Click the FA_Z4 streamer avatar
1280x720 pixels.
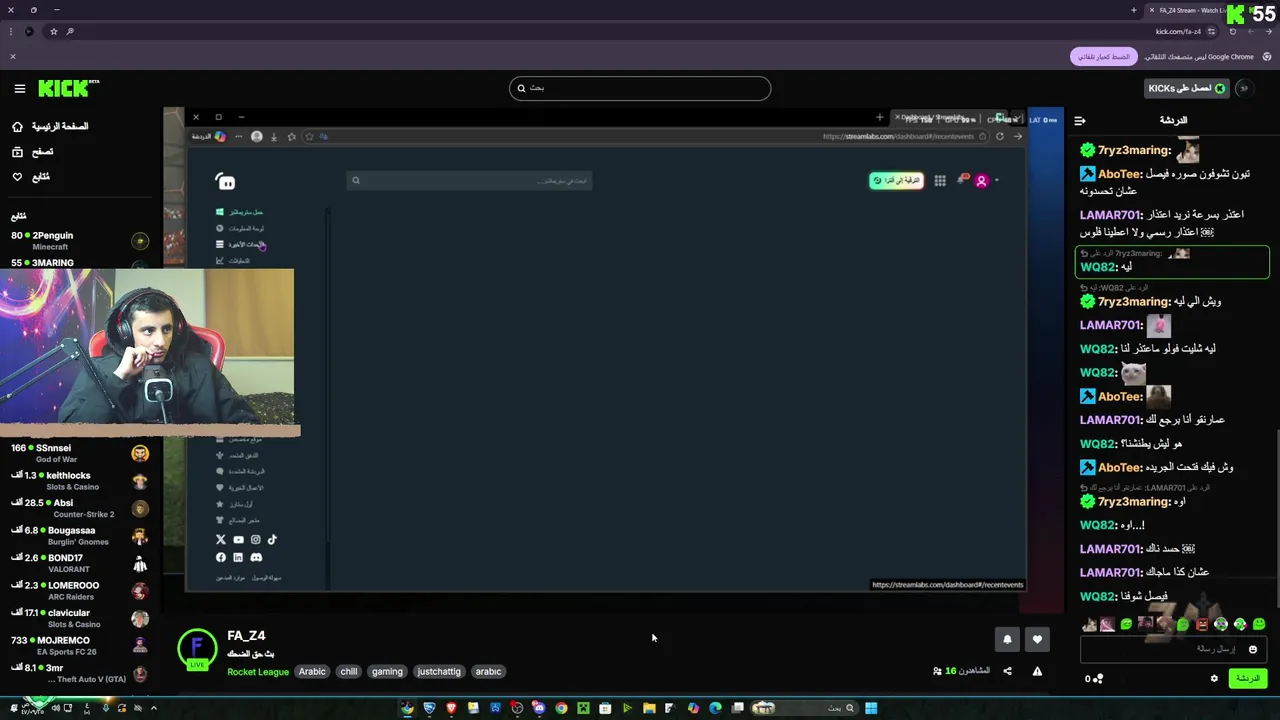tap(197, 649)
